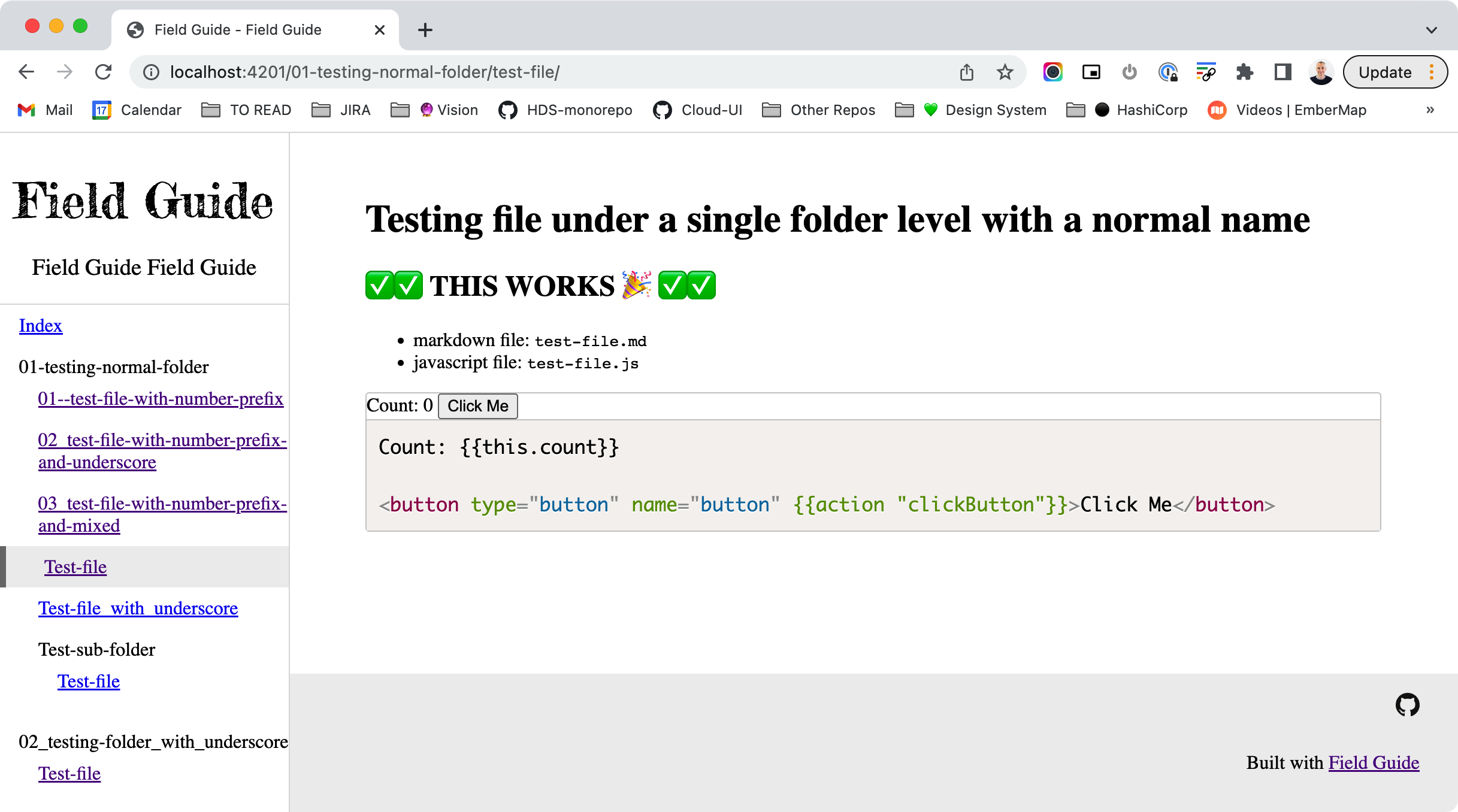Expand the bookmarks bar overflow chevron

(1430, 110)
